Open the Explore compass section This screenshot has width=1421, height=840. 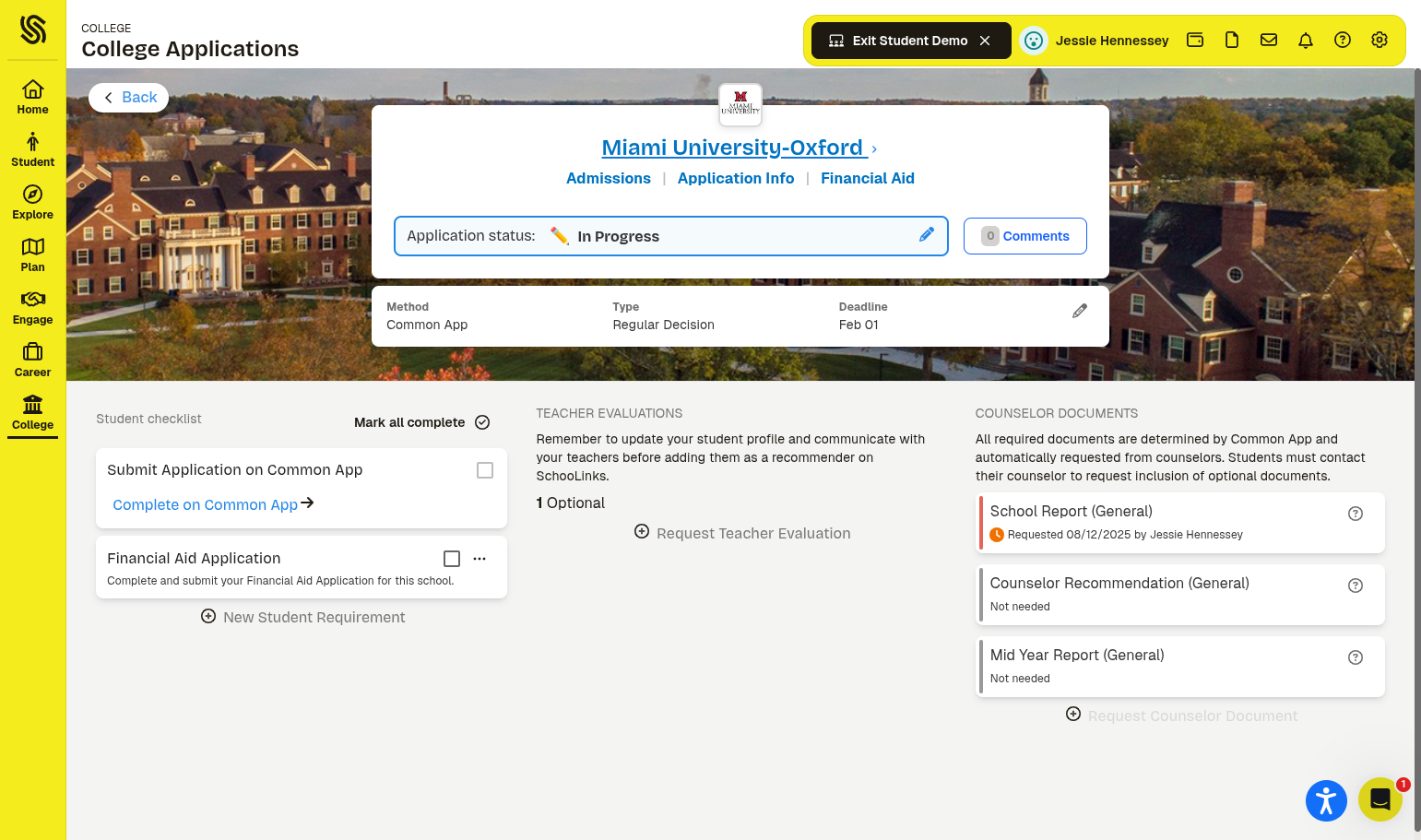32,202
